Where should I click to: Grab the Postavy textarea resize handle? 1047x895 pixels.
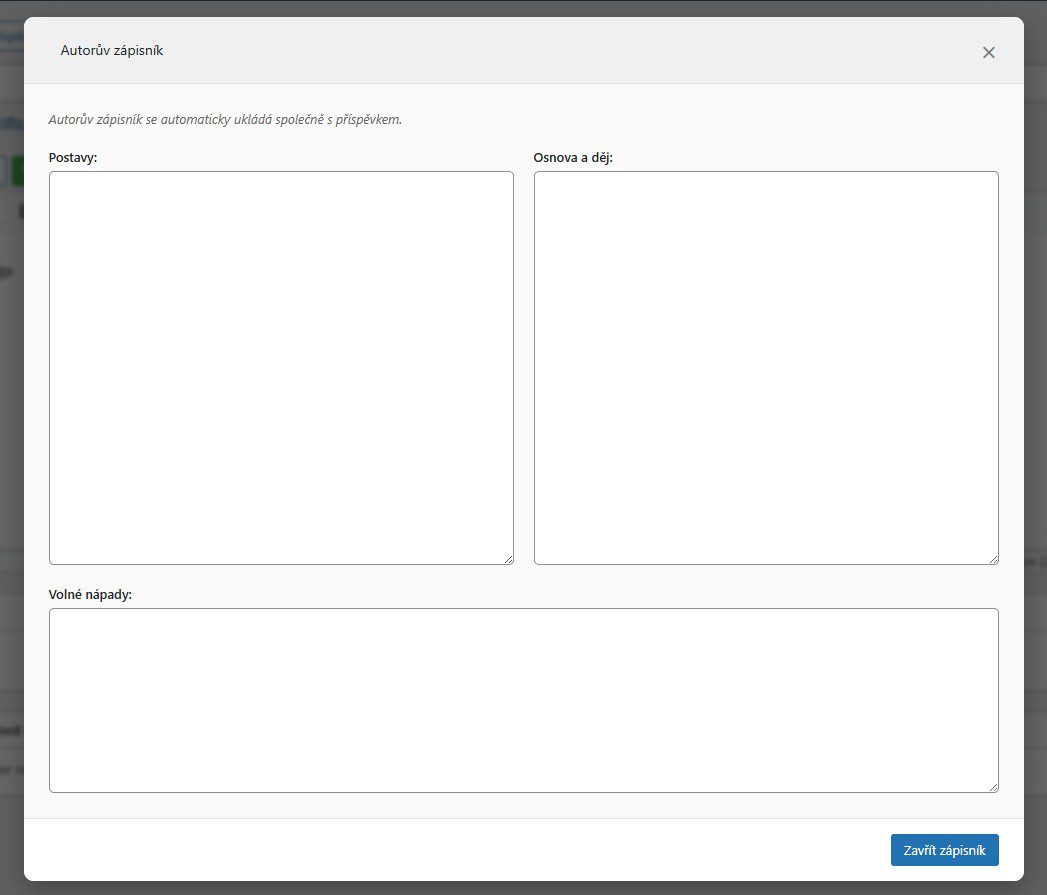[508, 559]
